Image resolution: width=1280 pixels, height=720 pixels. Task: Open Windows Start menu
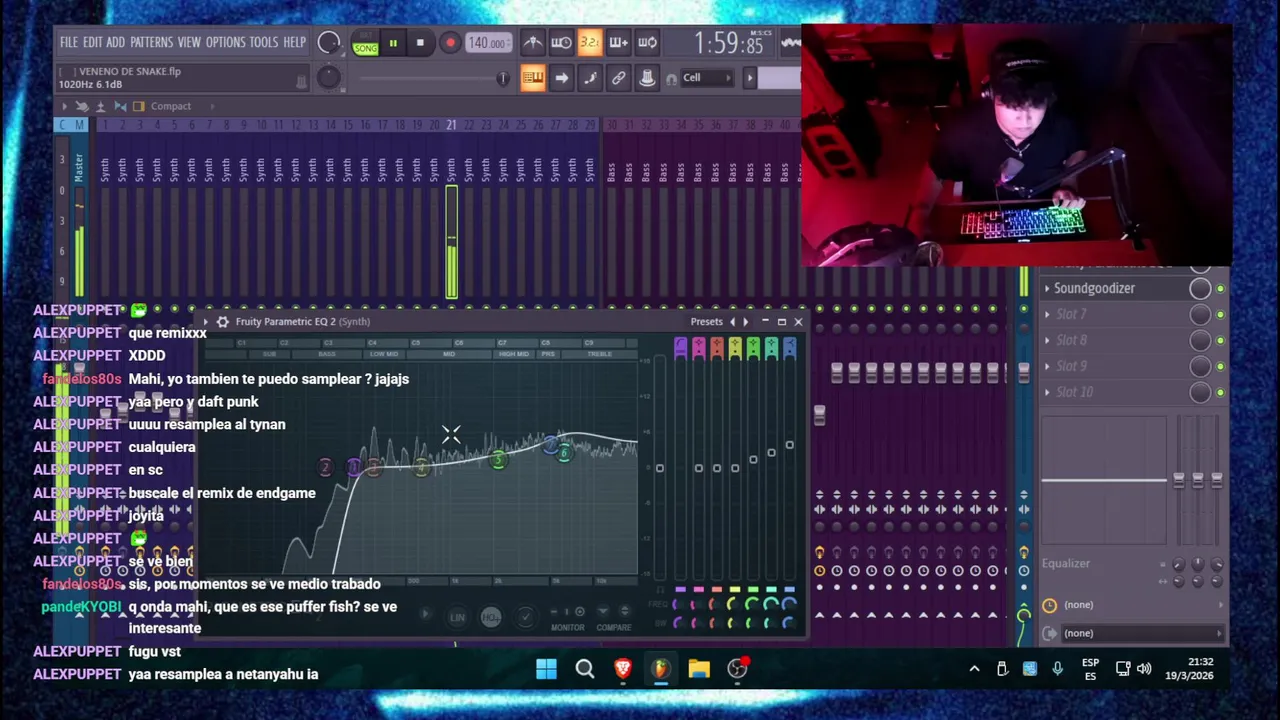tap(546, 669)
